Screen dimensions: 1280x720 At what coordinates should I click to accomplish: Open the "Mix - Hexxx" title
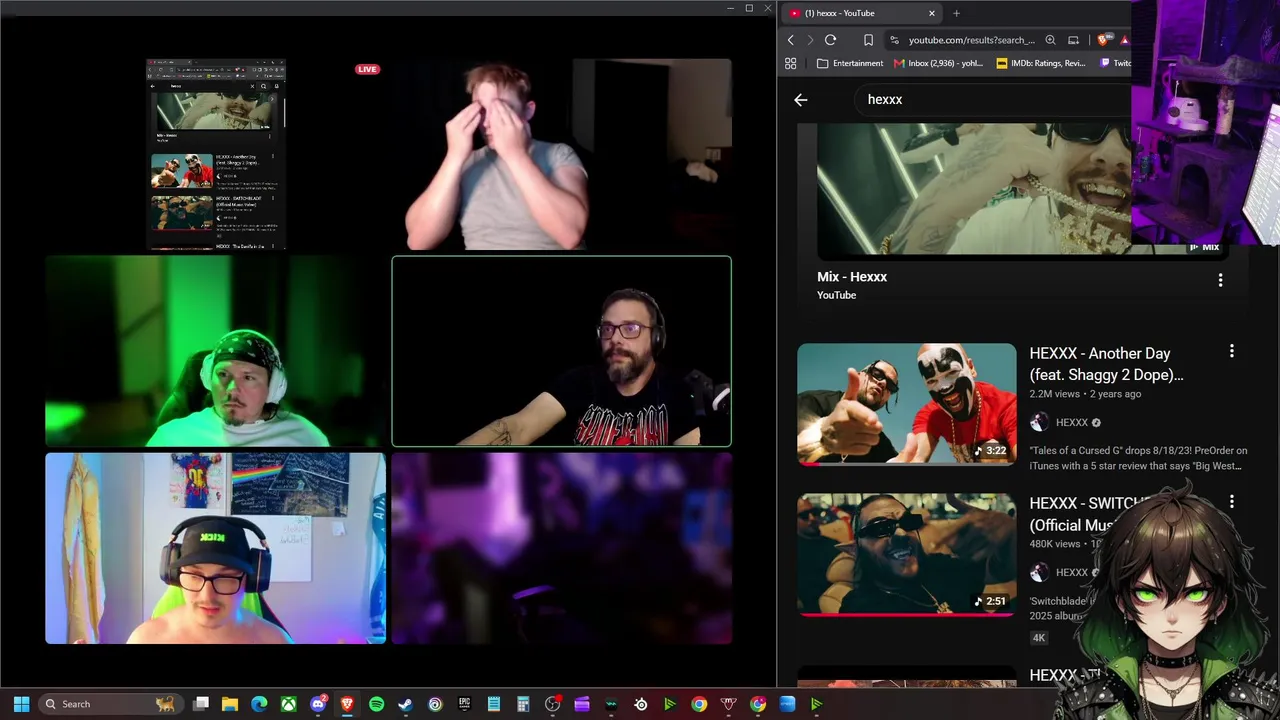(852, 277)
